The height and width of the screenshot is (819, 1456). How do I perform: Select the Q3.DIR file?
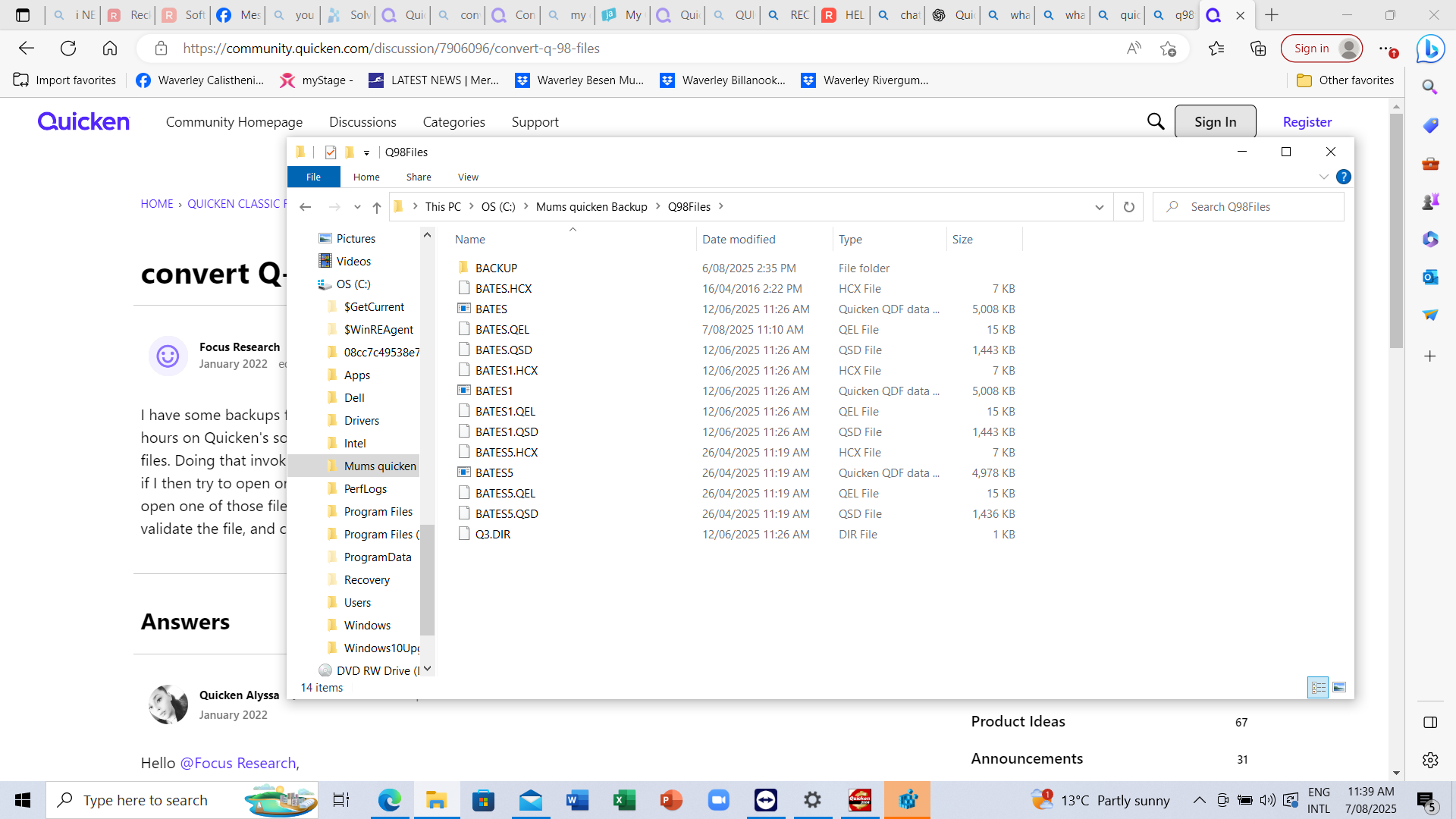[x=493, y=535]
